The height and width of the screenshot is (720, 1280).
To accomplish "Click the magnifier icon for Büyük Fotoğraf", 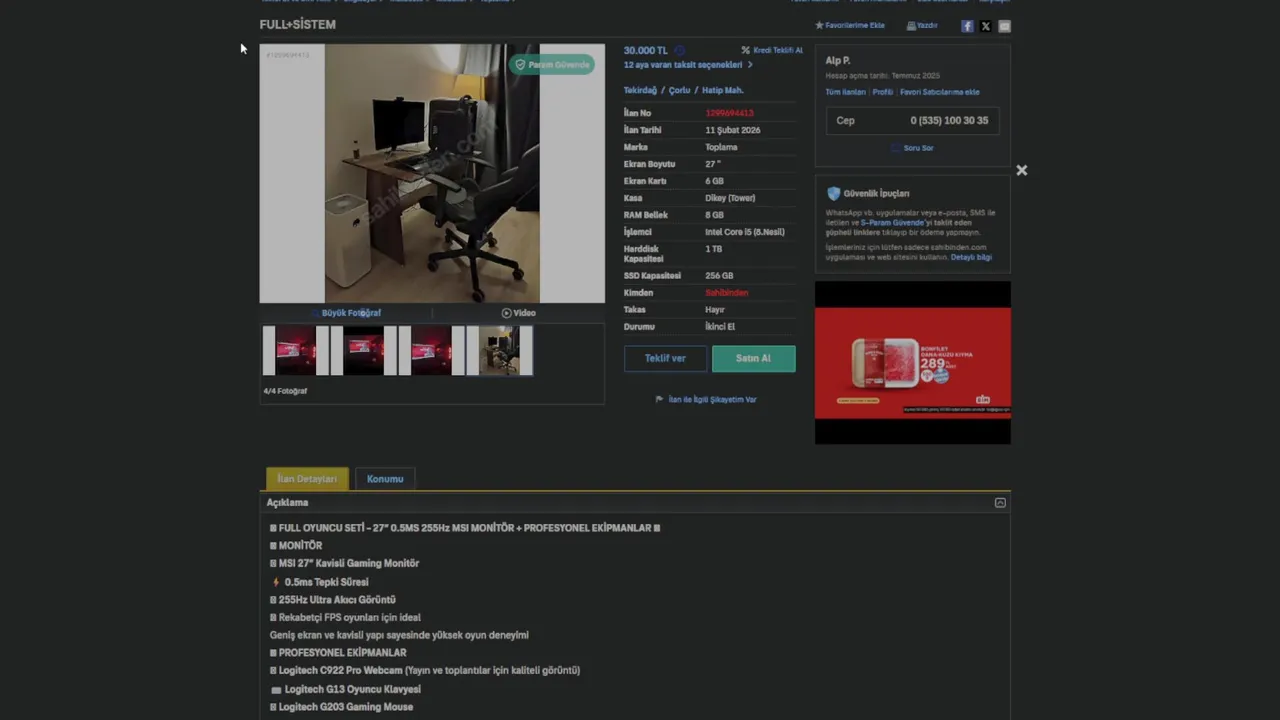I will (x=316, y=313).
